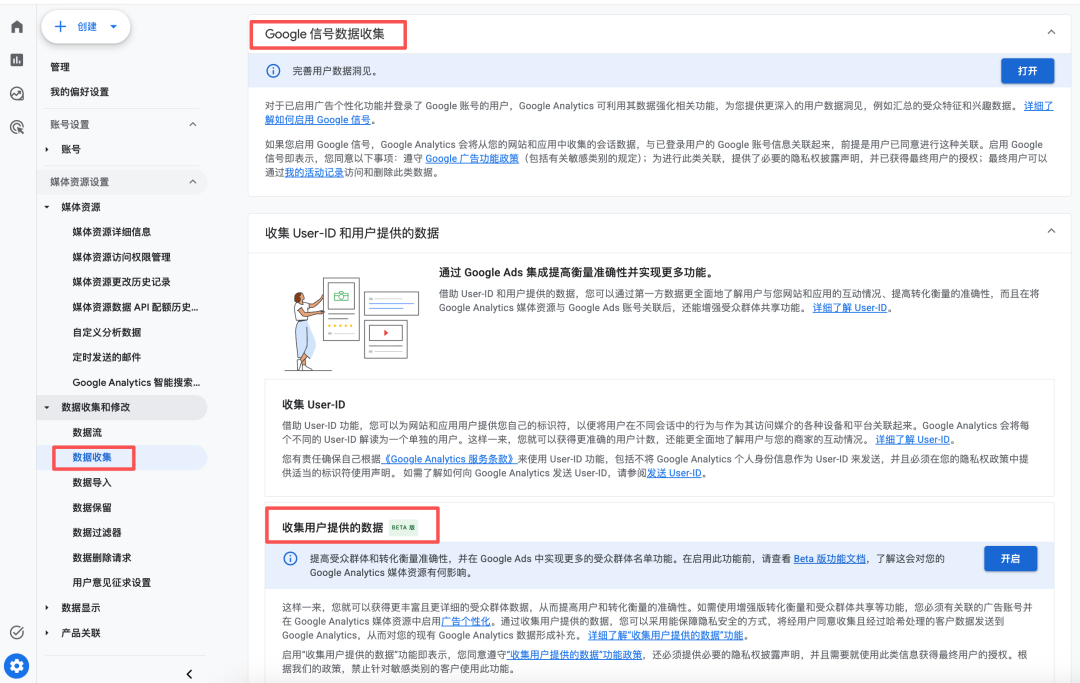Image resolution: width=1080 pixels, height=683 pixels.
Task: Click the 媒体资源设置 section header
Action: (124, 182)
